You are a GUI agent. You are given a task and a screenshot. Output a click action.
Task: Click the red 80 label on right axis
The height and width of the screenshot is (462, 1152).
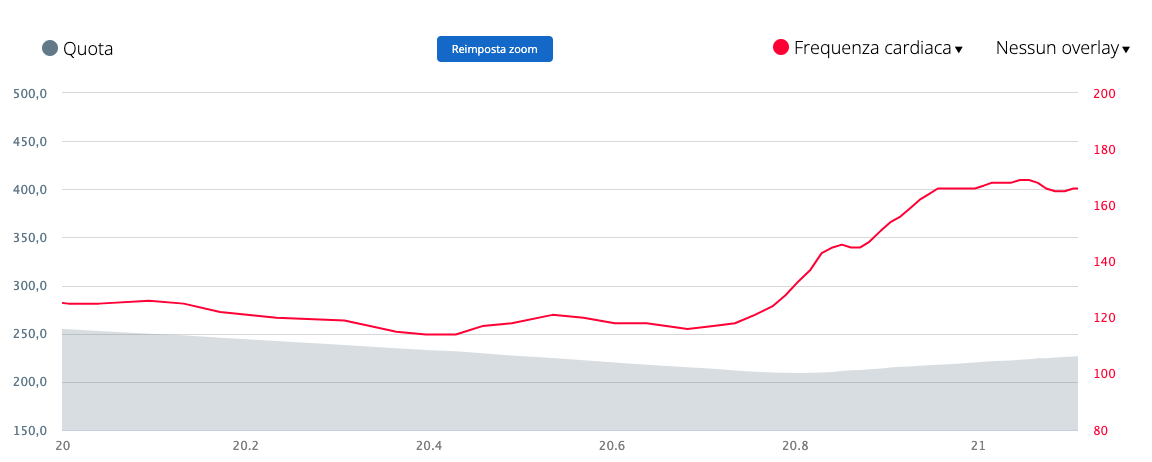[x=1100, y=431]
